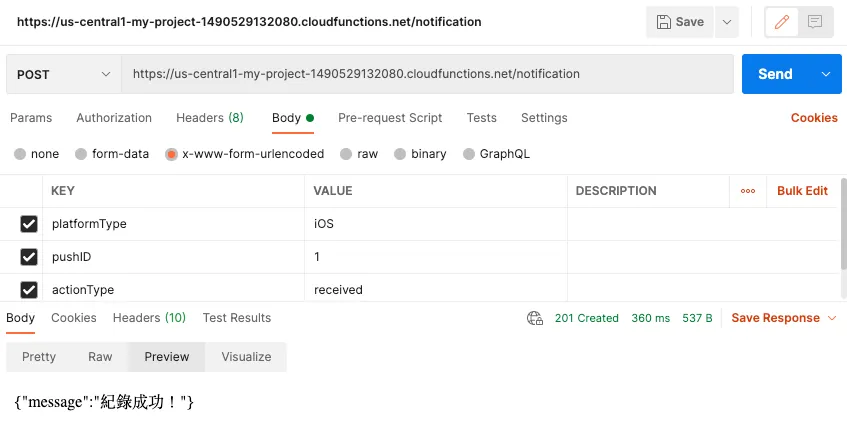Screen dimensions: 847x422
Task: Open the comments icon panel
Action: pyautogui.click(x=815, y=22)
